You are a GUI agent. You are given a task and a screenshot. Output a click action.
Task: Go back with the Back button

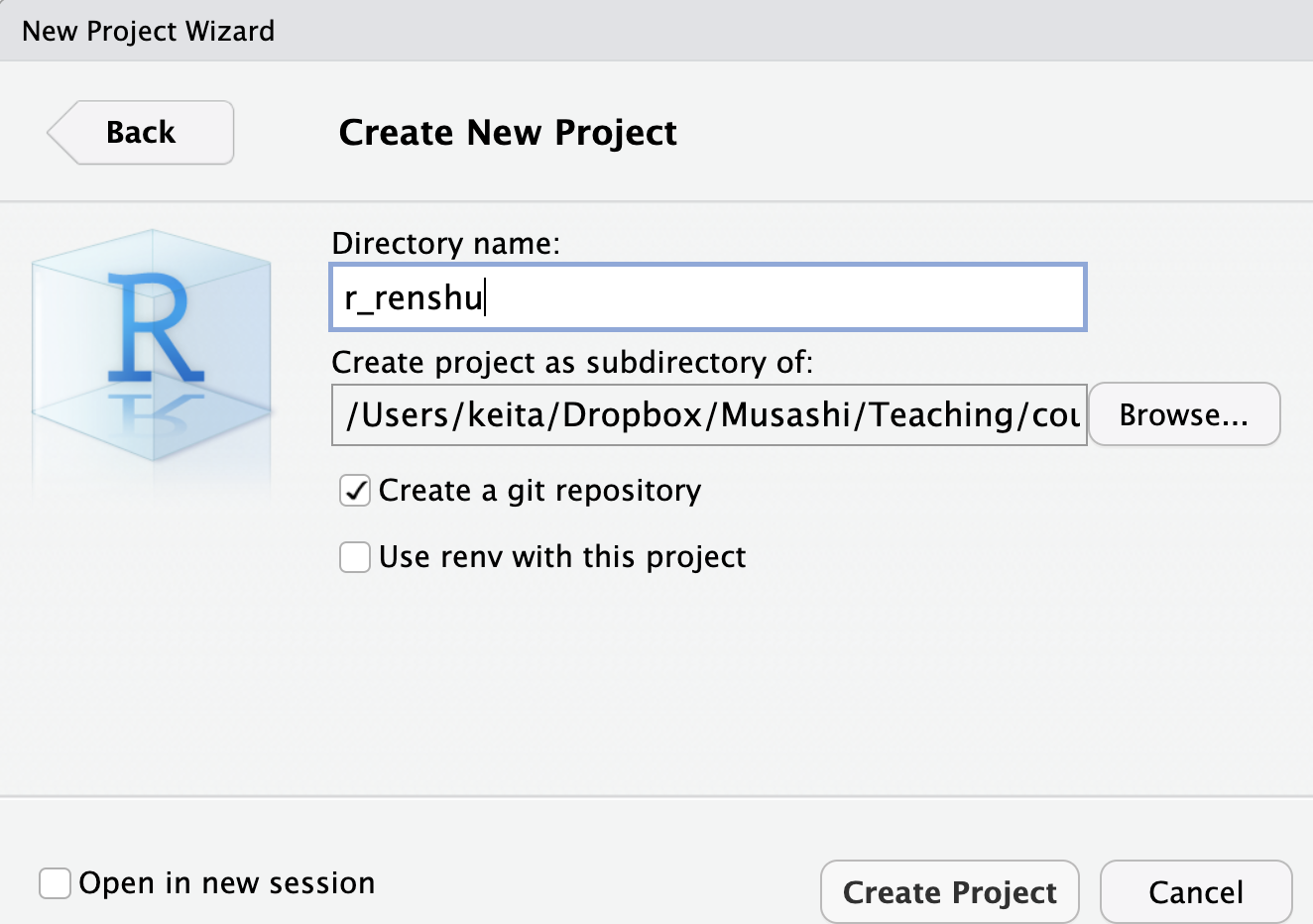141,132
